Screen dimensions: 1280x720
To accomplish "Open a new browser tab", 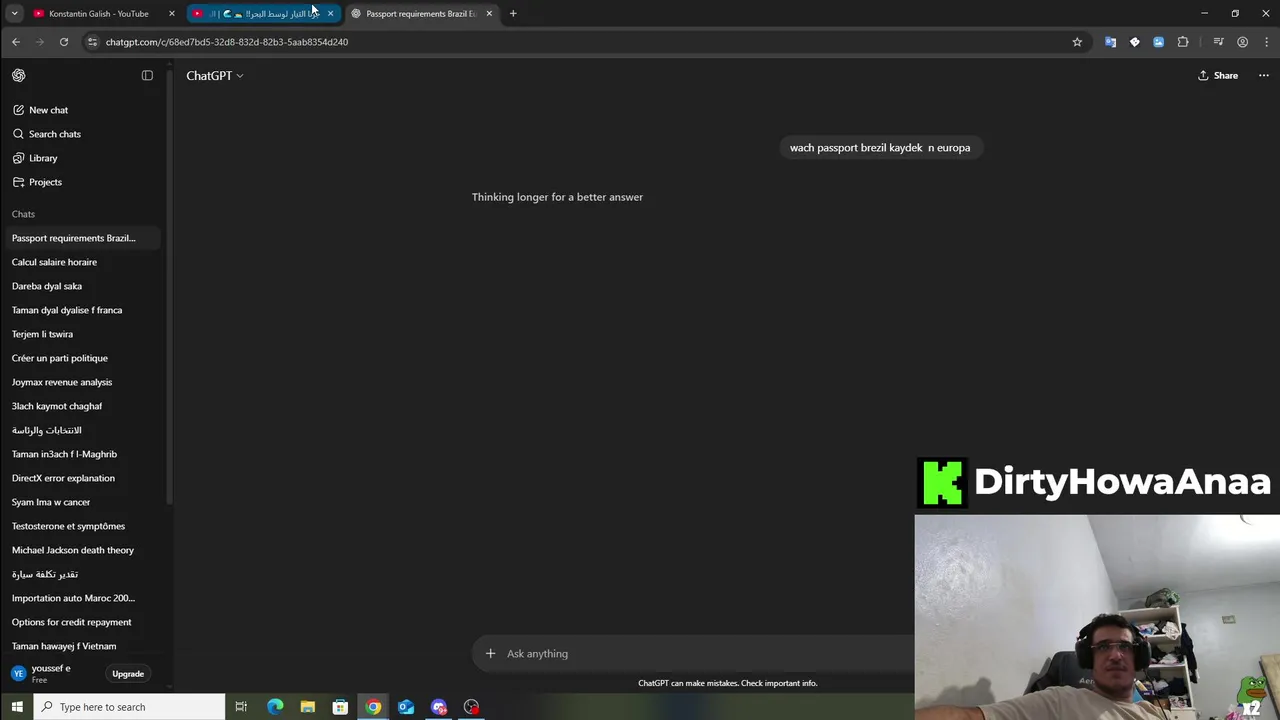I will 513,14.
